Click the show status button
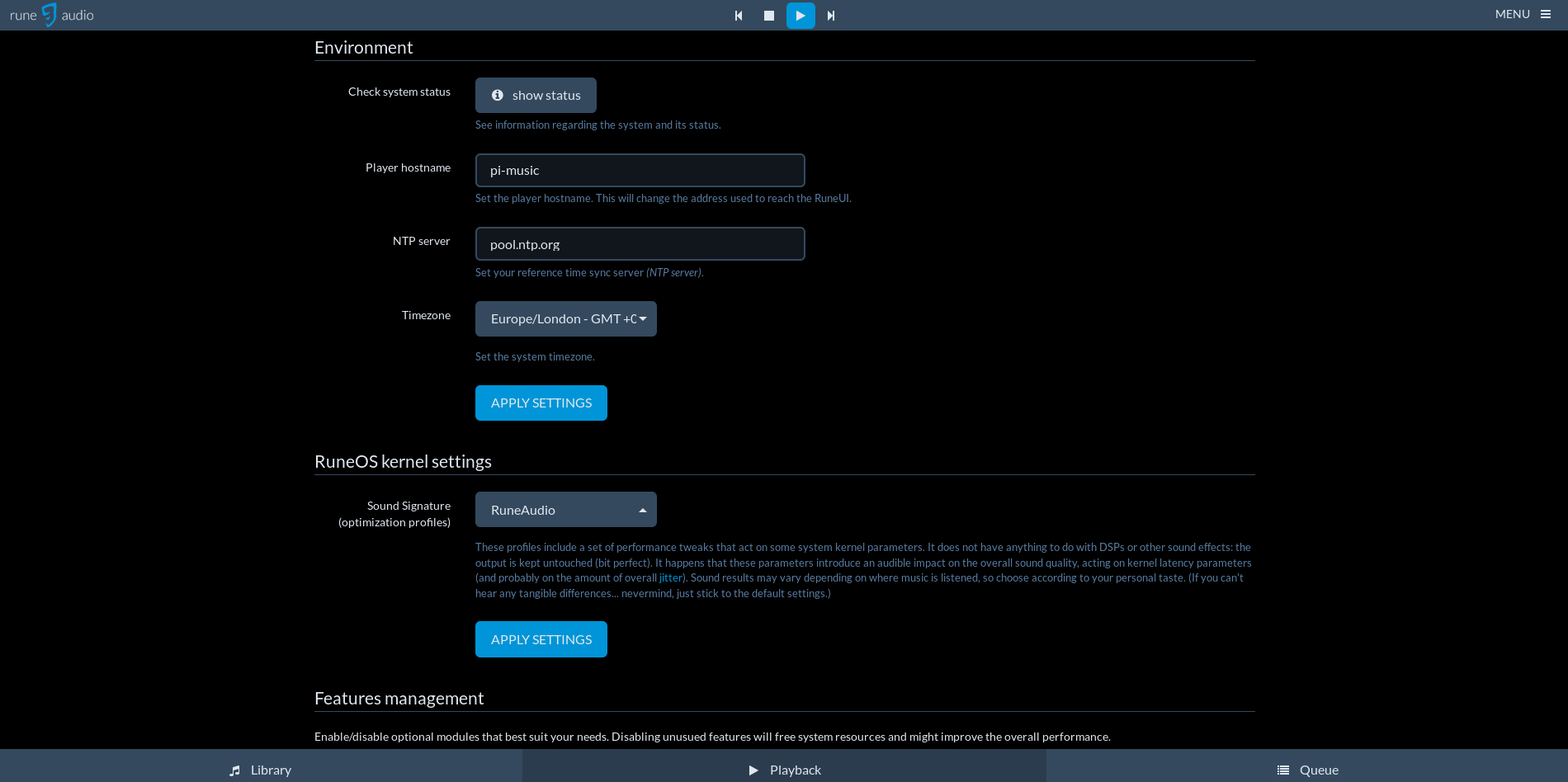Viewport: 1568px width, 782px height. pos(536,96)
